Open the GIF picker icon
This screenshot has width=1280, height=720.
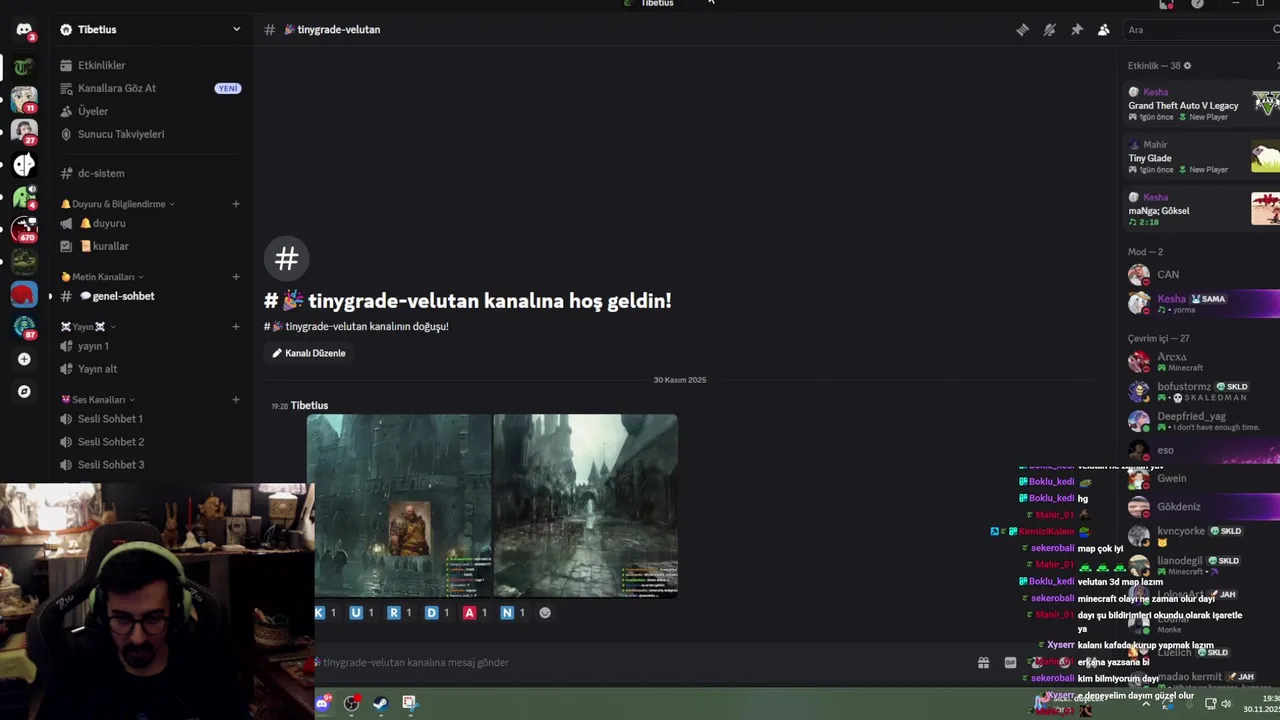click(1010, 662)
